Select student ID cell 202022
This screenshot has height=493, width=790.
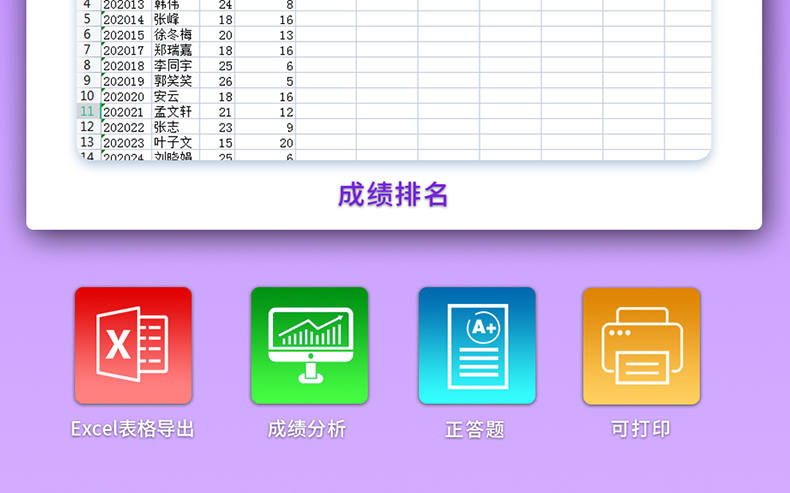[124, 127]
